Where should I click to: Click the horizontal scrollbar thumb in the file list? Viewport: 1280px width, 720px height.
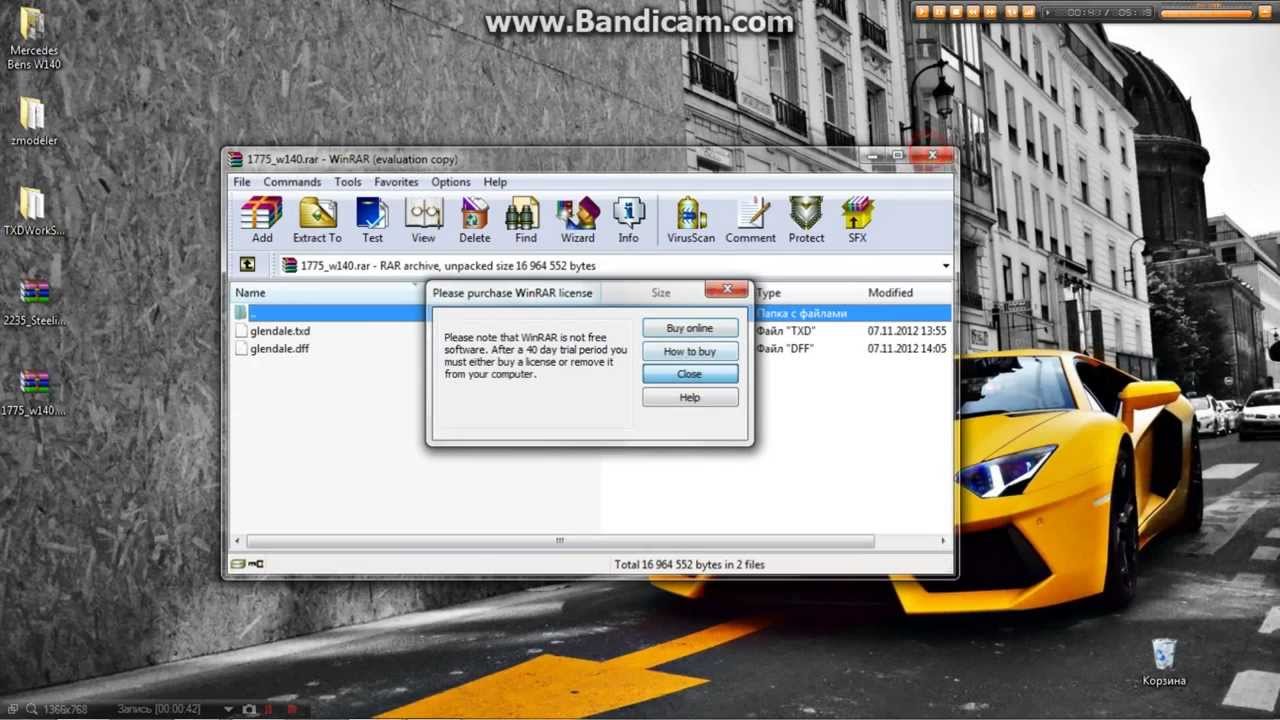(x=560, y=541)
